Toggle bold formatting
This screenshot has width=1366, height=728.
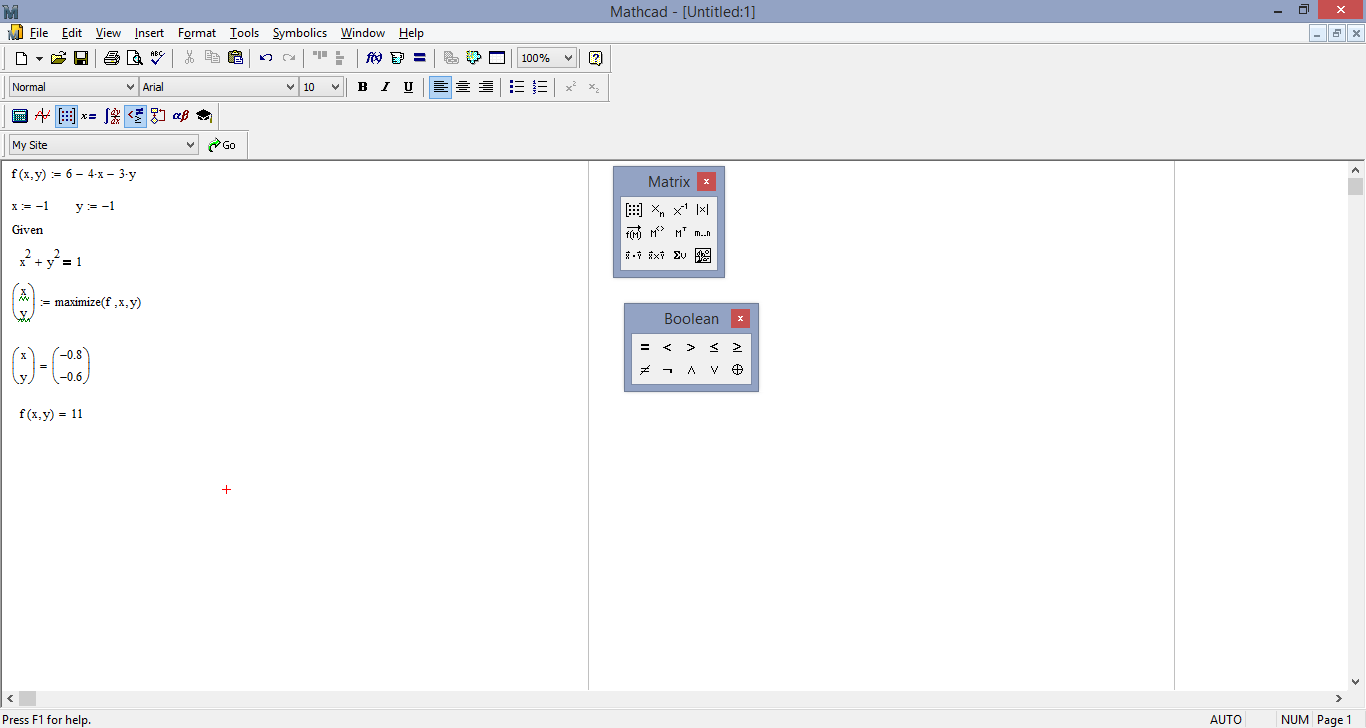[x=362, y=87]
